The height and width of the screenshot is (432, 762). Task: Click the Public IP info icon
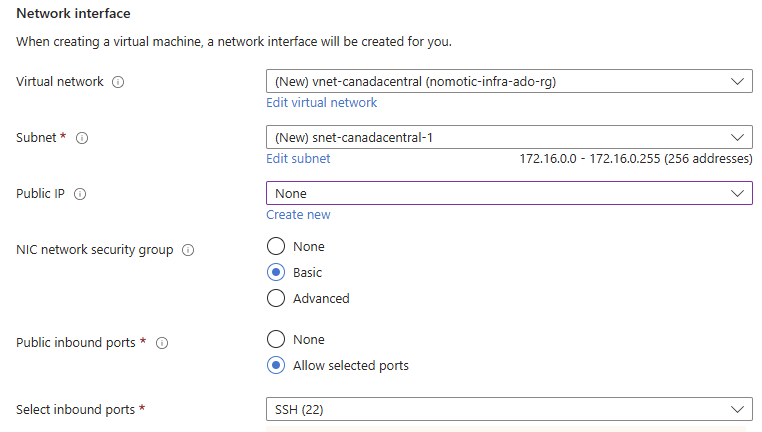point(80,194)
